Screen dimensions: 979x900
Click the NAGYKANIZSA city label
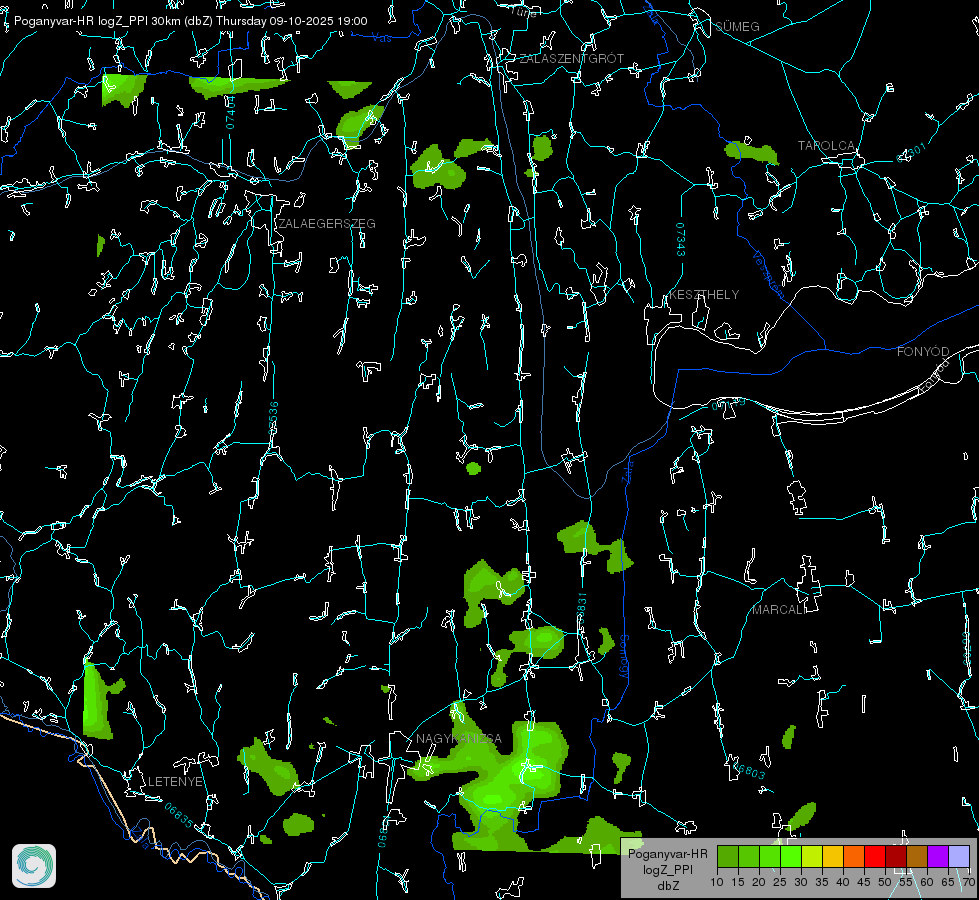[x=459, y=738]
